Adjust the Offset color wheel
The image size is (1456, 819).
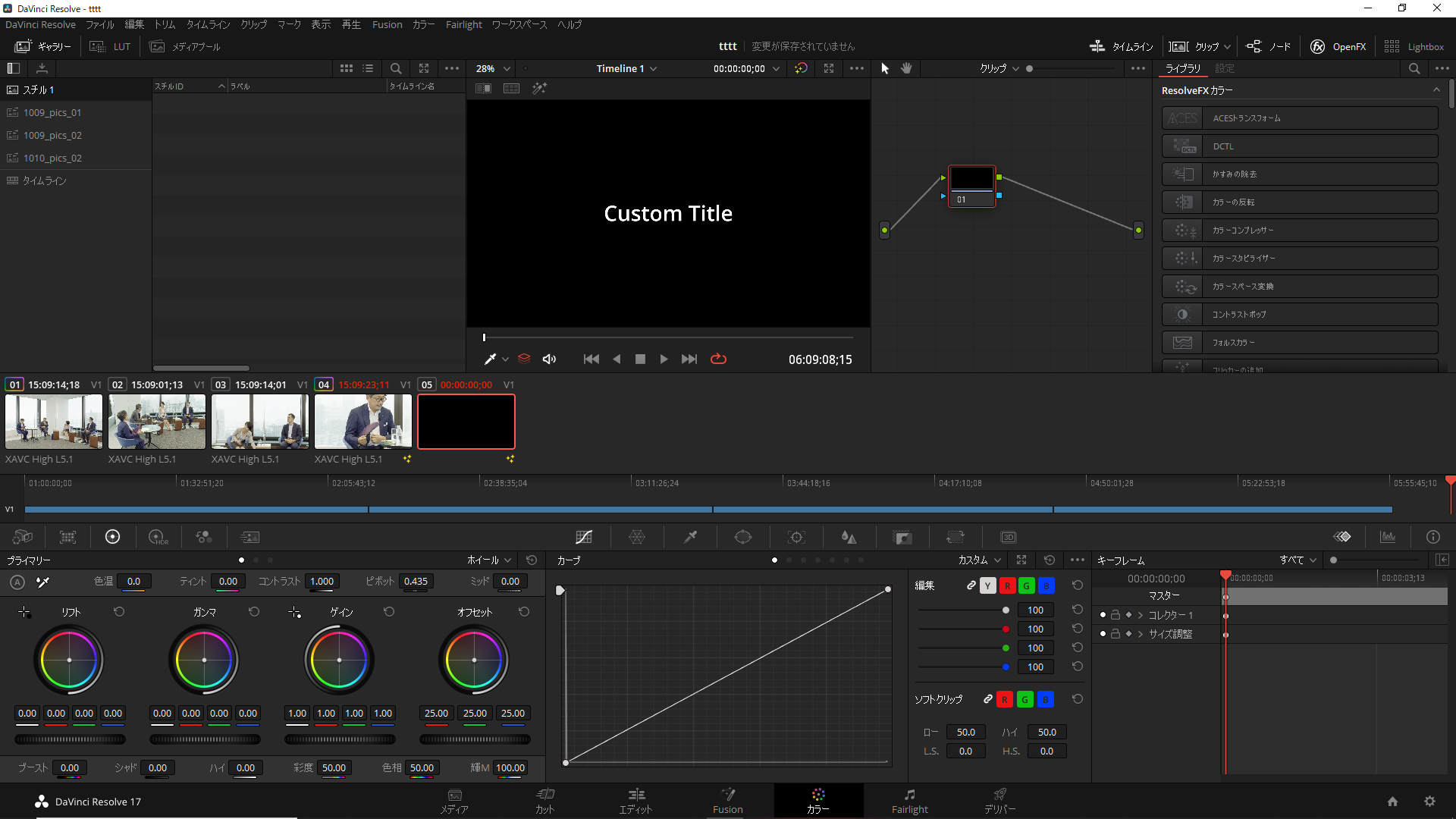point(474,660)
